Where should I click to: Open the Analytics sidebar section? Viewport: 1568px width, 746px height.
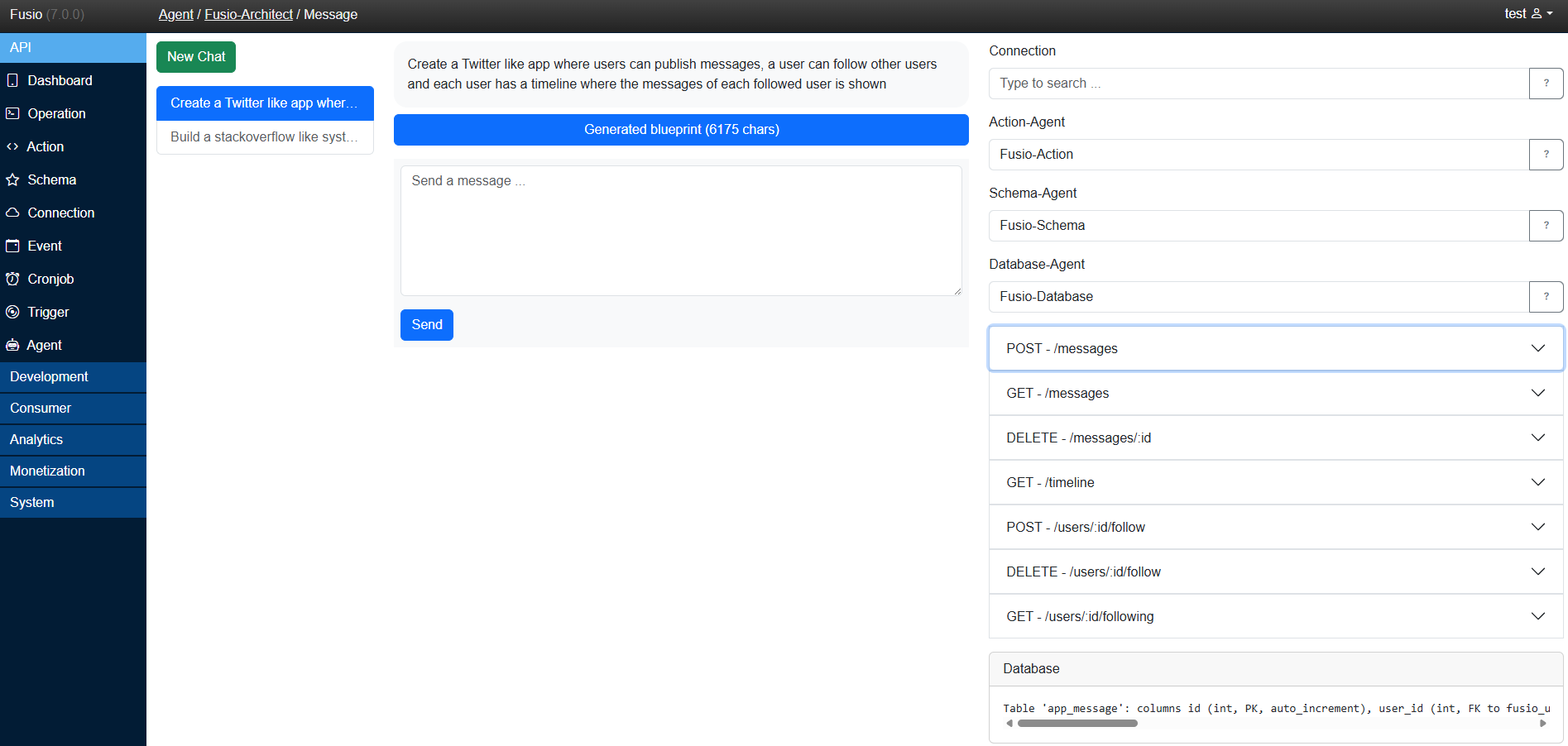click(x=73, y=439)
